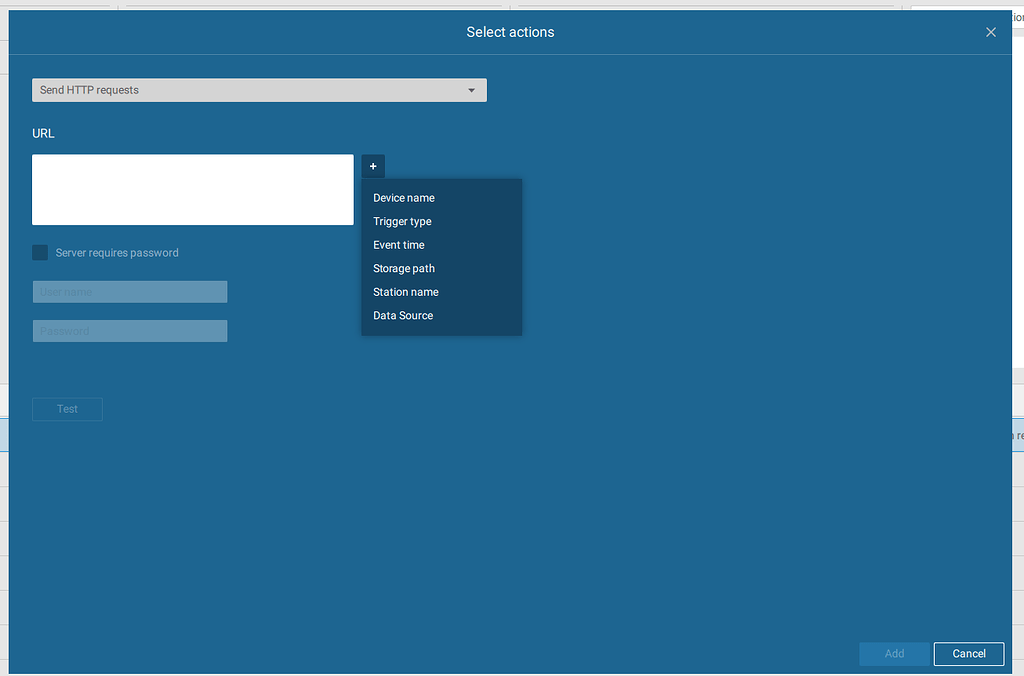
Task: Click Cancel to dismiss the dialog
Action: coord(968,653)
